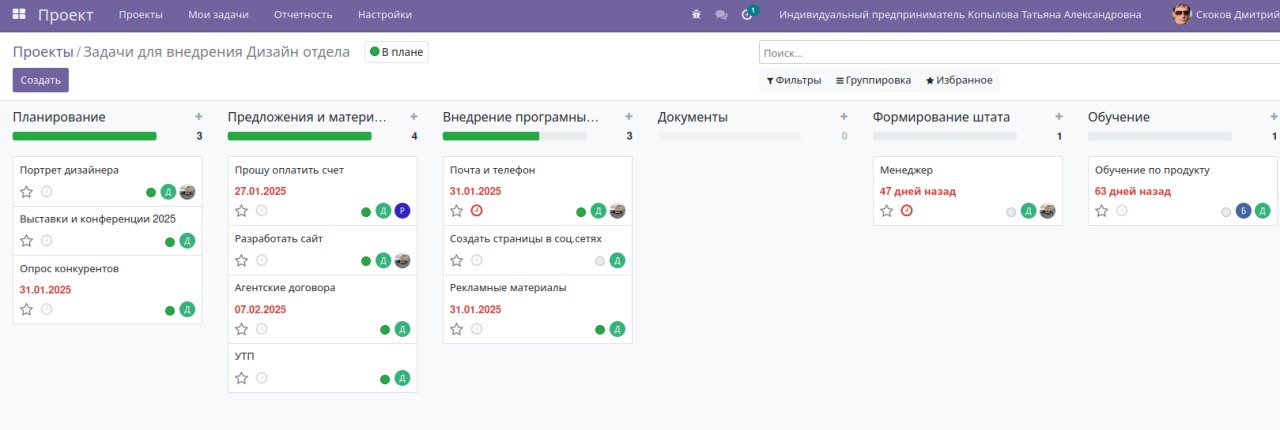This screenshot has height=430, width=1280.
Task: Open activity clock on Рекламные материалы card
Action: pyautogui.click(x=476, y=329)
